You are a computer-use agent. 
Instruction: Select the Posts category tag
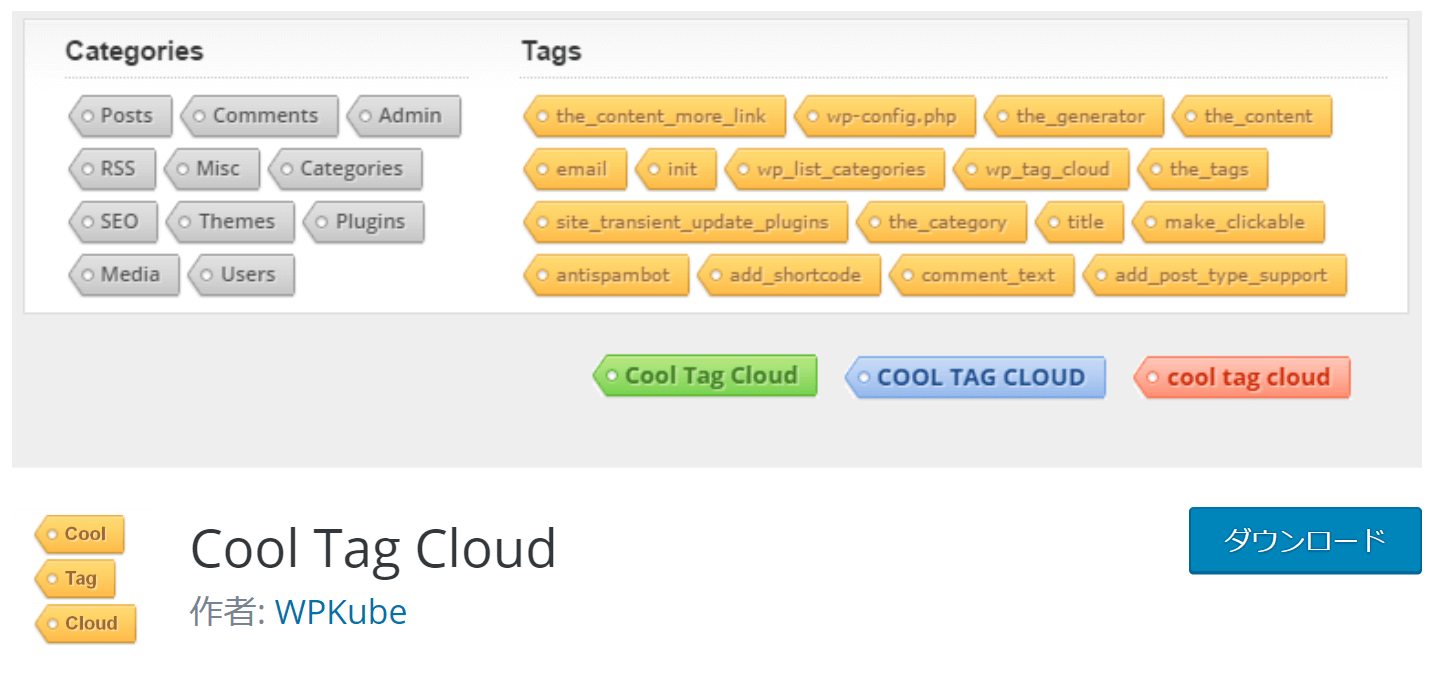[x=121, y=116]
